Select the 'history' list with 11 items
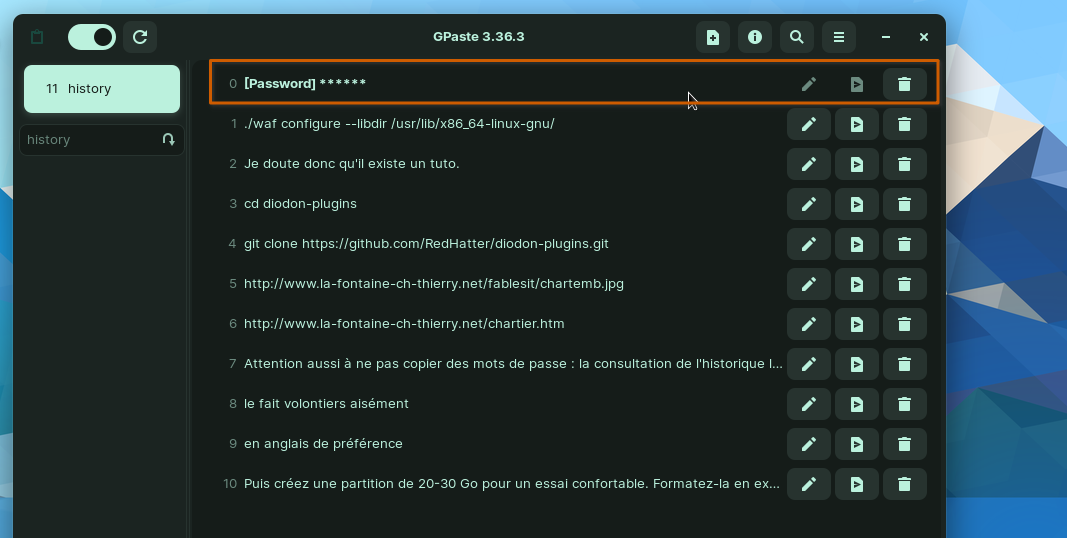 point(102,89)
